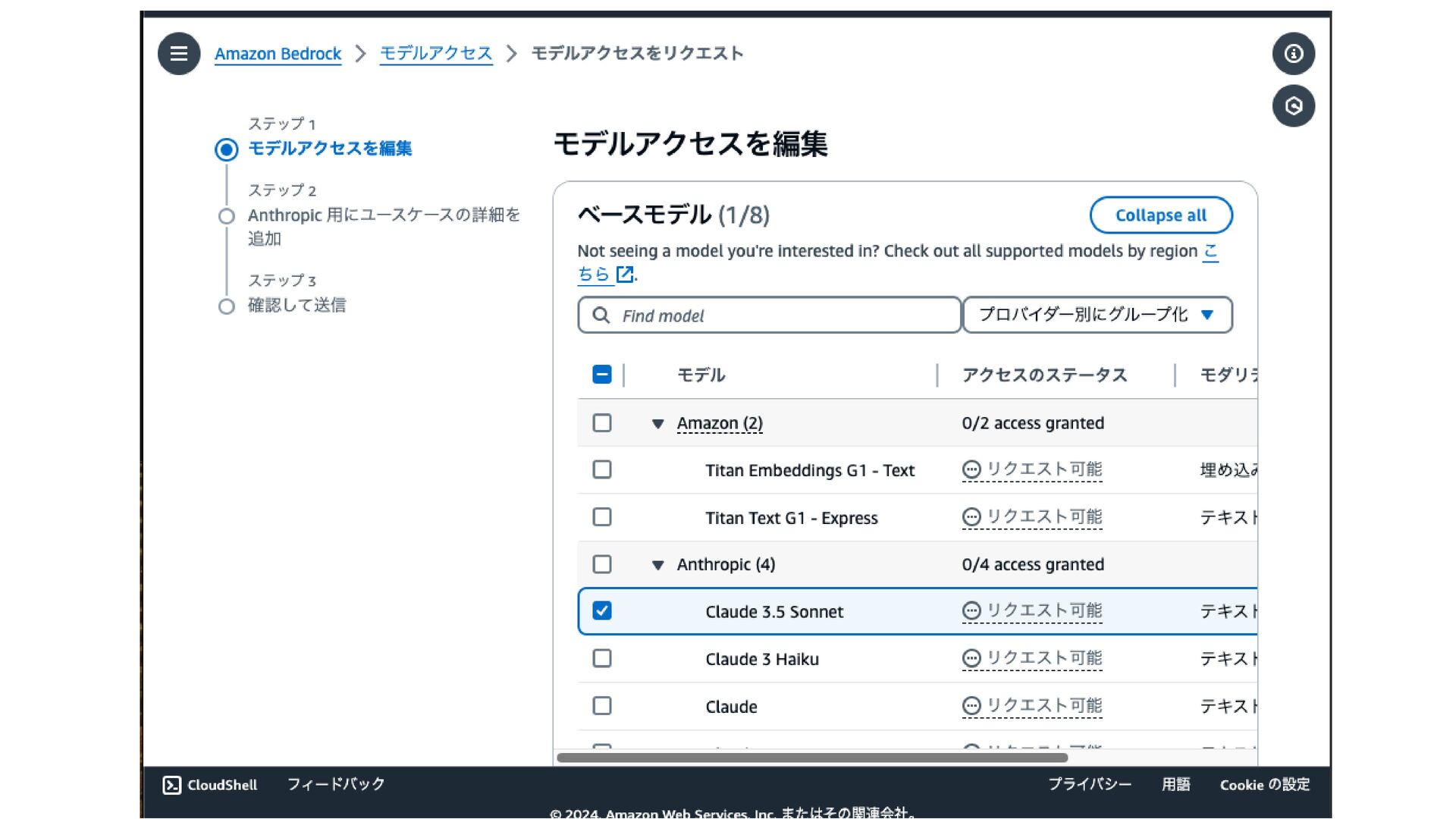Click Titan Embeddings request status icon

coord(971,470)
